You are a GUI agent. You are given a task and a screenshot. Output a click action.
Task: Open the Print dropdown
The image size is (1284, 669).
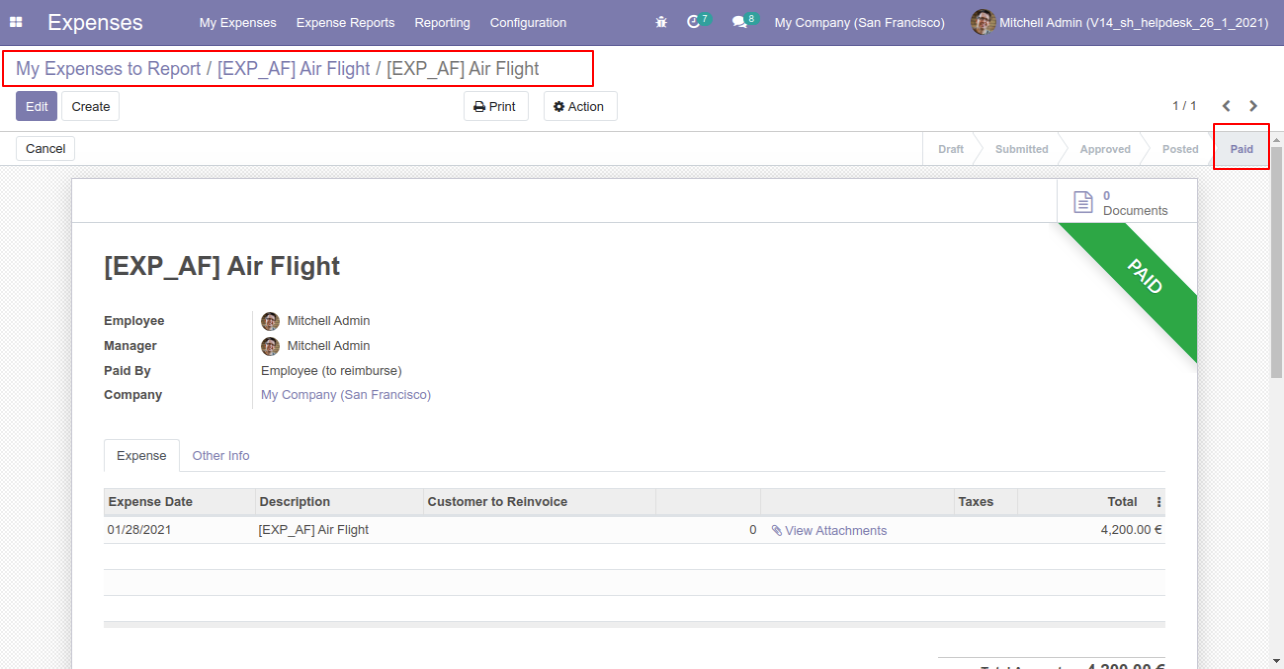coord(496,106)
